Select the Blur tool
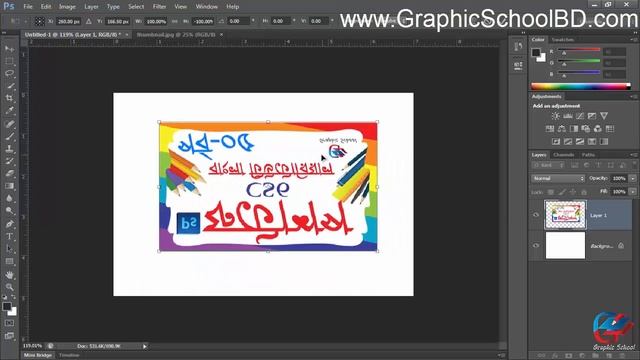Screen dimensions: 640x360 9,198
